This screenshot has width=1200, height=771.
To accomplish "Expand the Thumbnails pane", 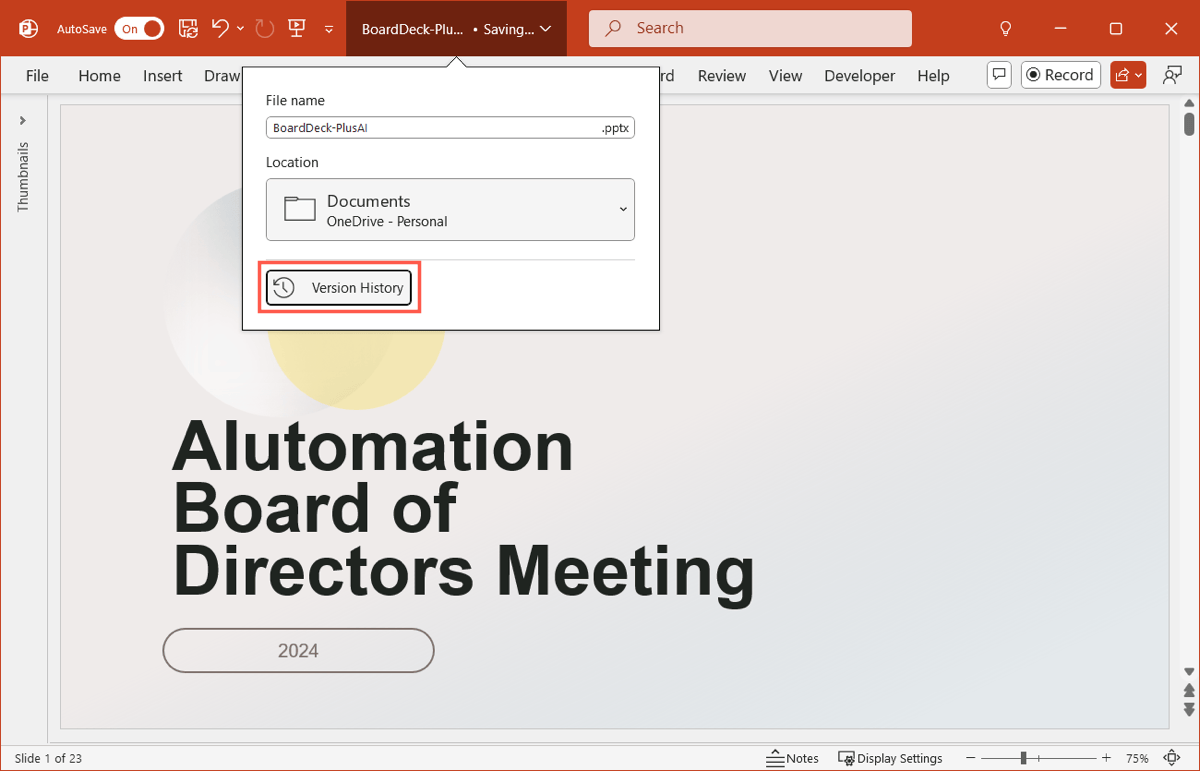I will (x=23, y=120).
